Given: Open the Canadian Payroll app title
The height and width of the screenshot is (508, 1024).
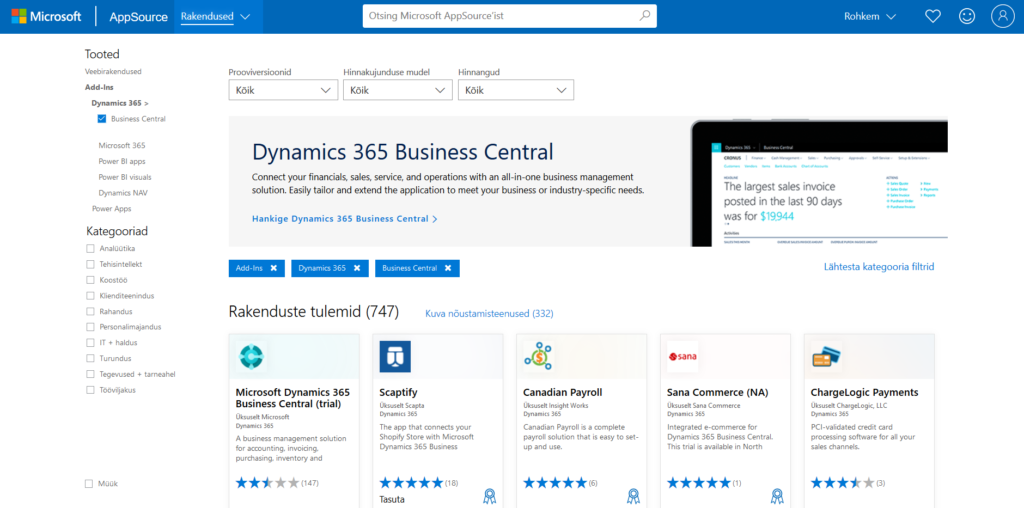Looking at the screenshot, I should pyautogui.click(x=562, y=392).
